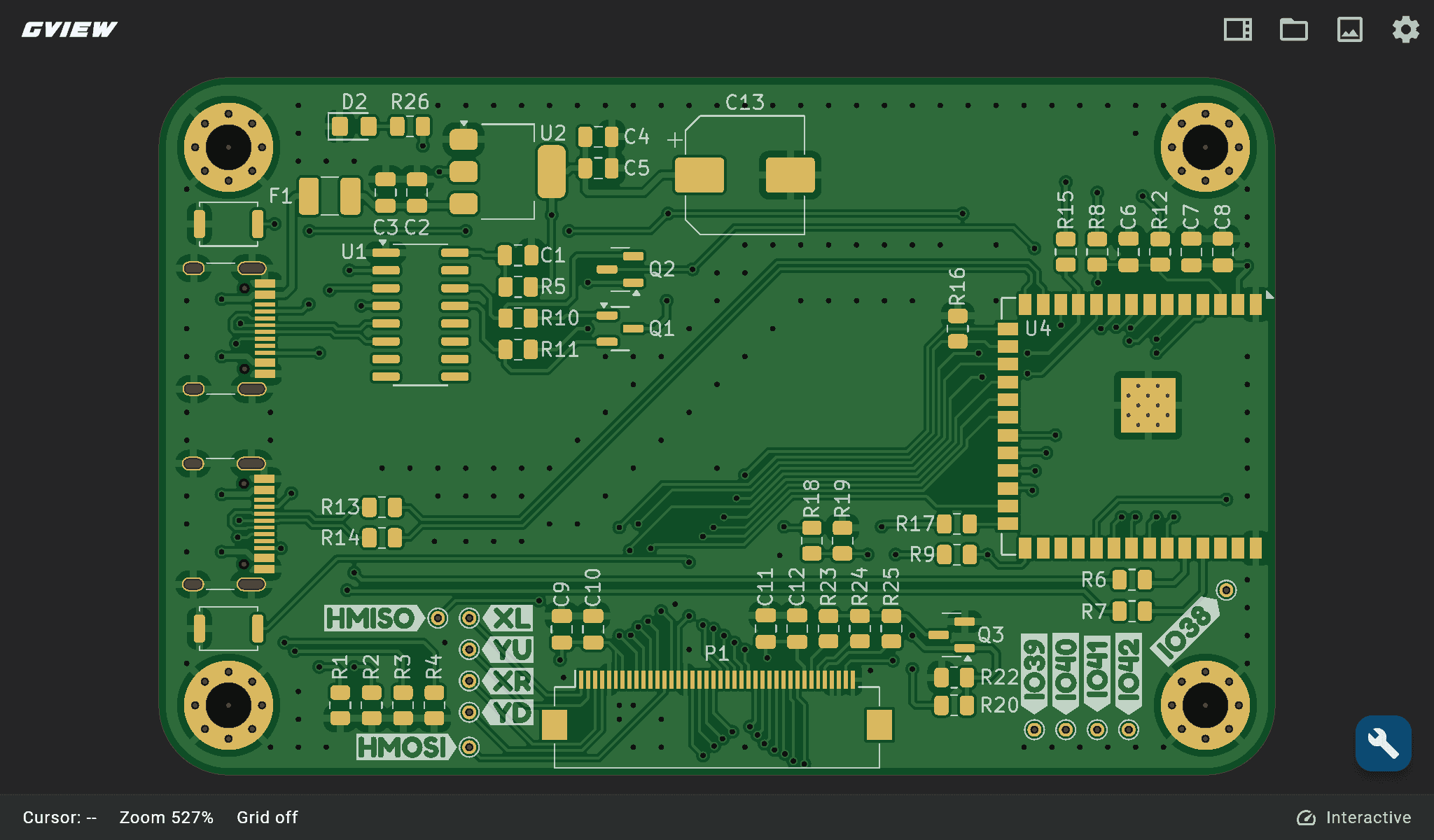Select the HMISO test point label

(374, 618)
